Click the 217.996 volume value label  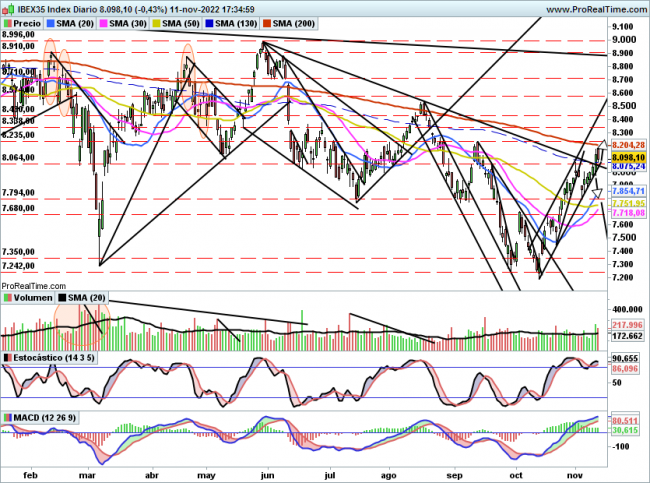625,326
